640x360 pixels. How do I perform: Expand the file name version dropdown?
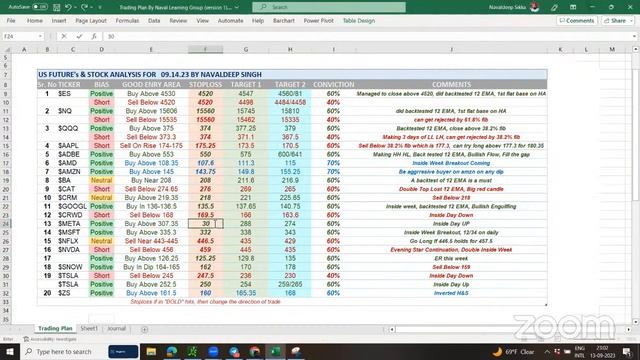237,7
